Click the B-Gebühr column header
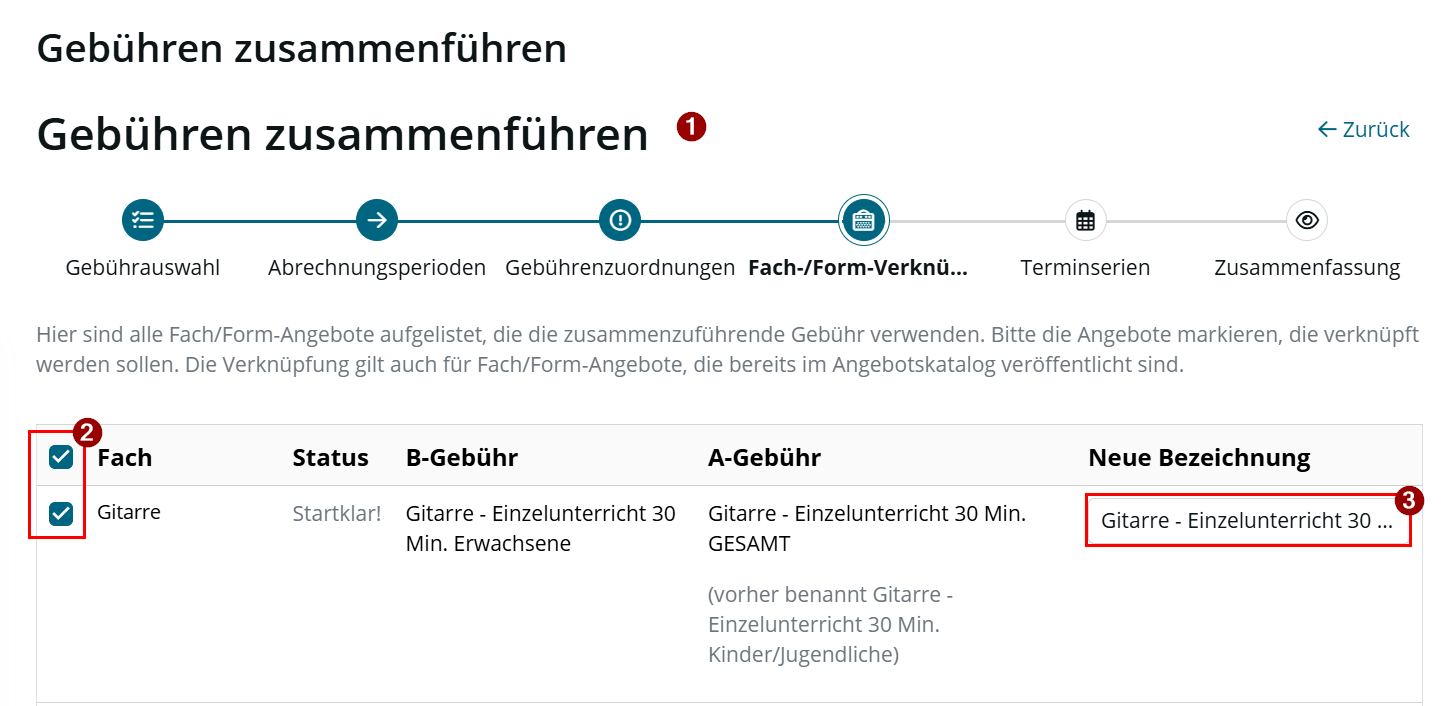Screen dimensions: 1453x706 (462, 458)
